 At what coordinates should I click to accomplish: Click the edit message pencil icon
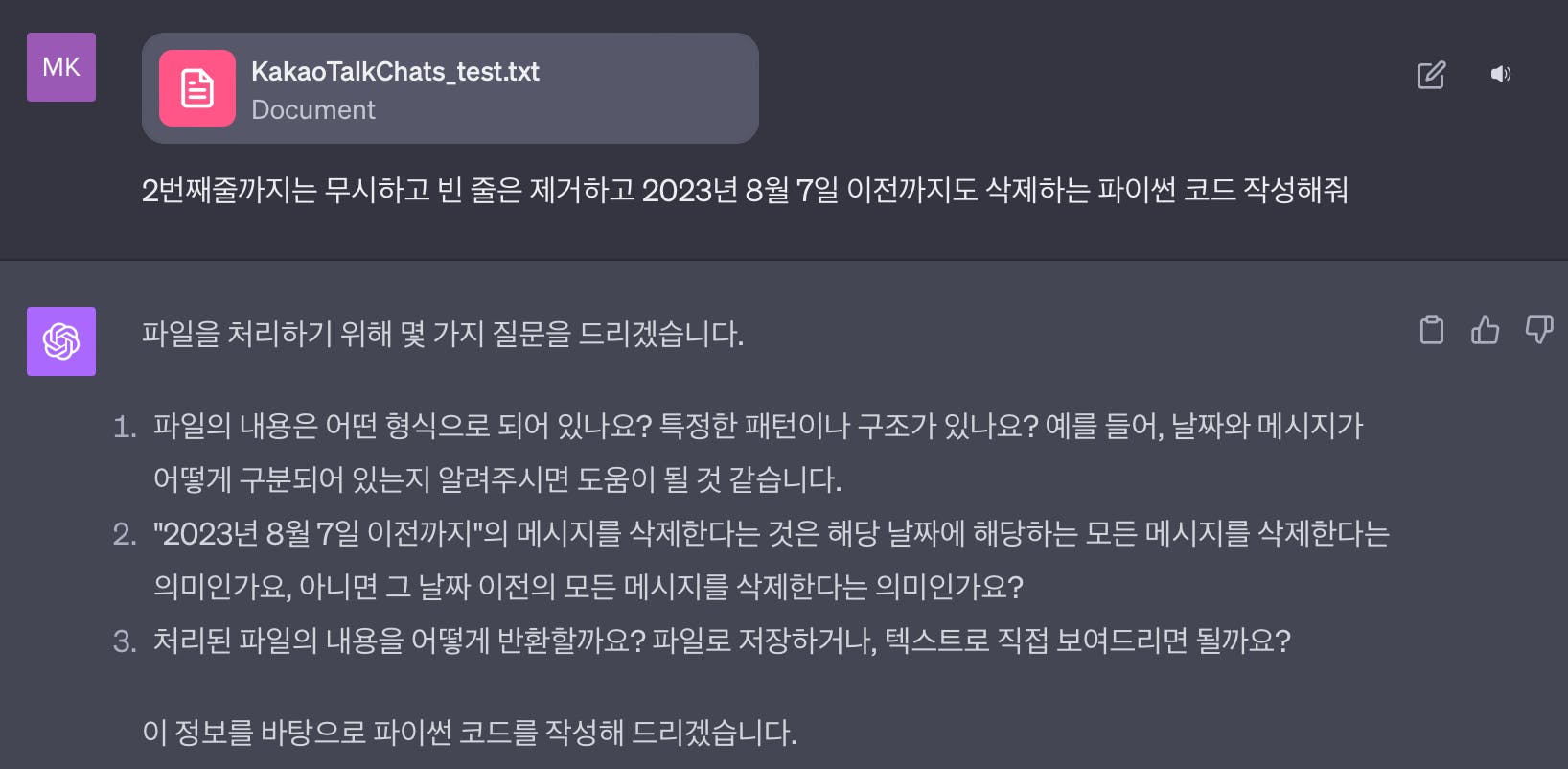1431,75
